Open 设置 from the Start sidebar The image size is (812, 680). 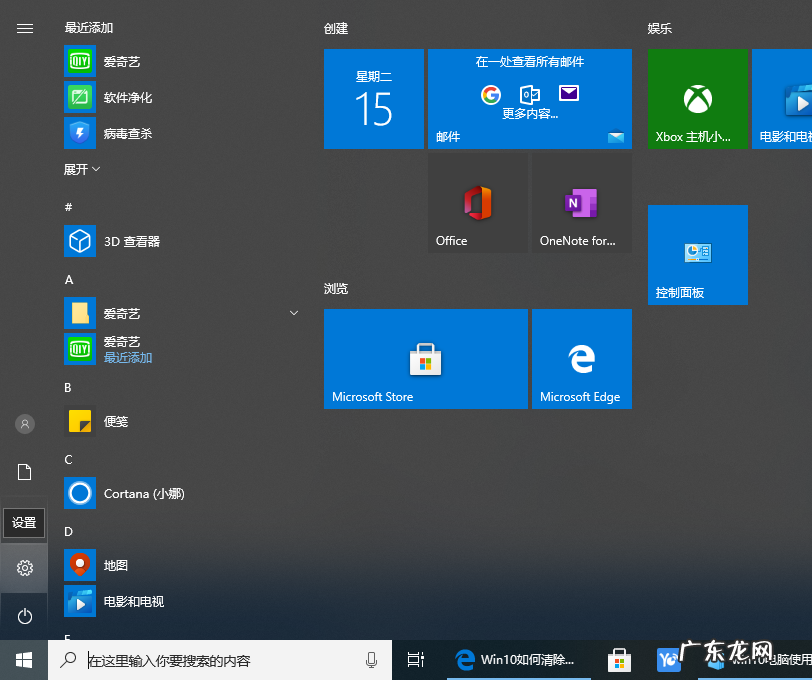pyautogui.click(x=24, y=568)
